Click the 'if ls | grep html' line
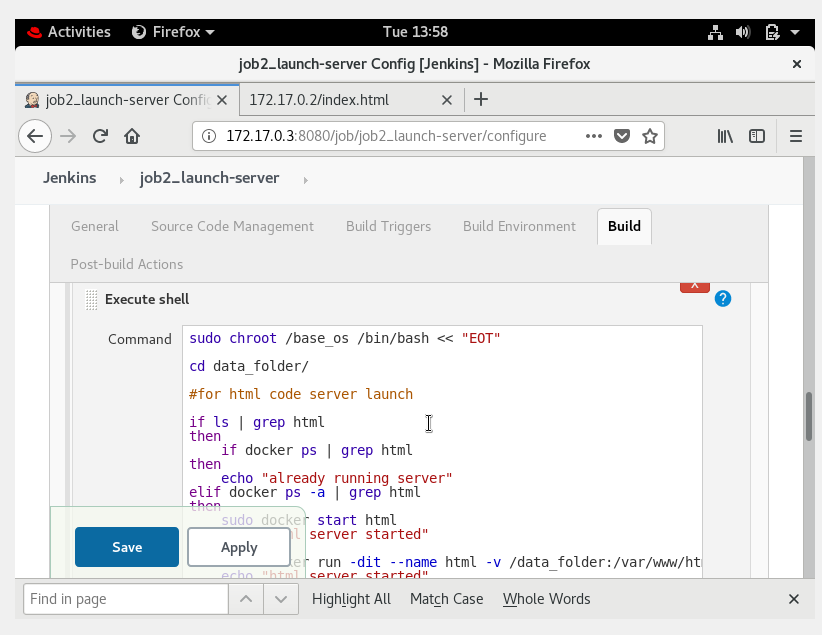The height and width of the screenshot is (635, 822). [x=257, y=422]
